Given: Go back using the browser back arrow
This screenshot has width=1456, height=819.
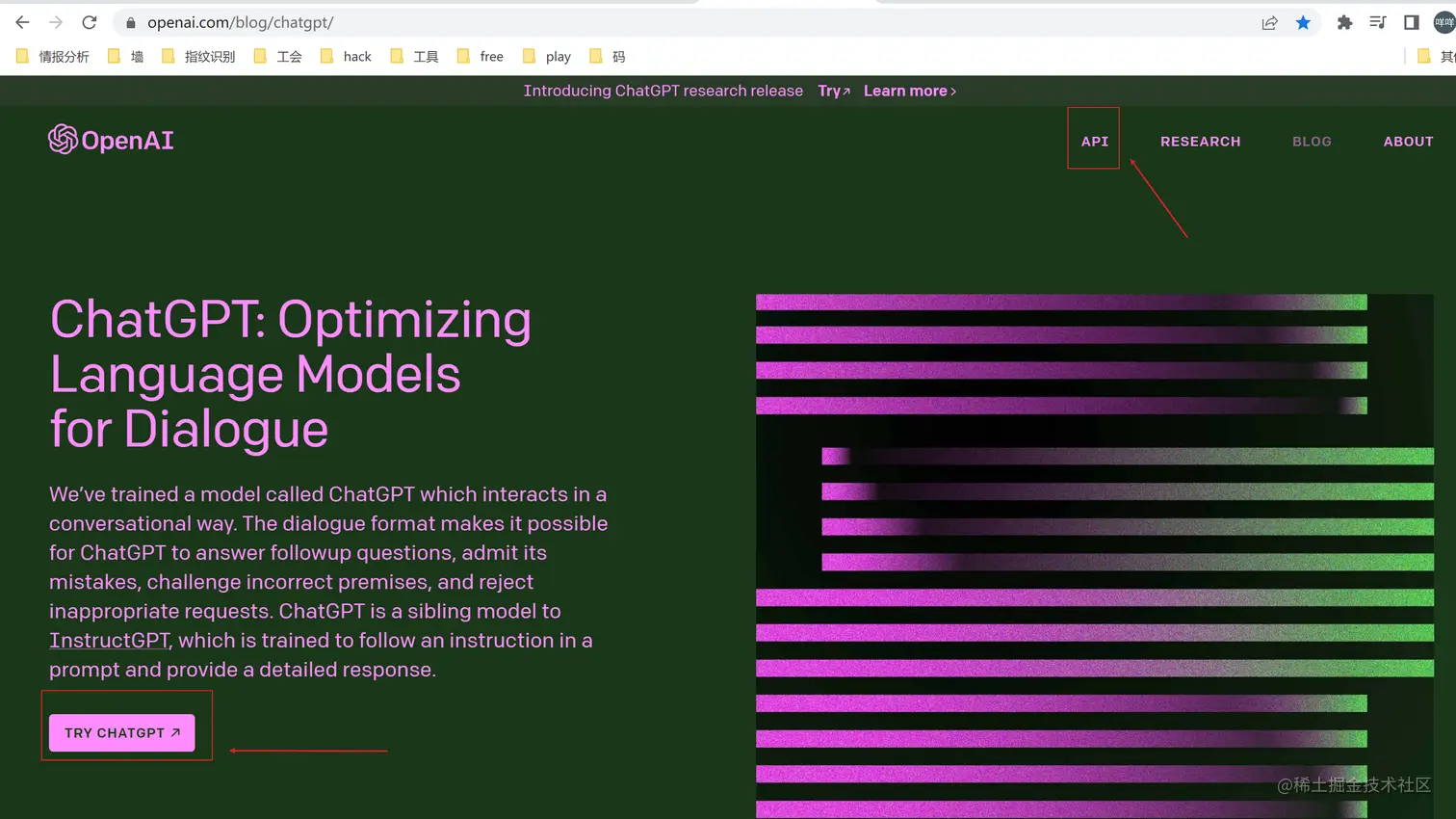Looking at the screenshot, I should [22, 22].
